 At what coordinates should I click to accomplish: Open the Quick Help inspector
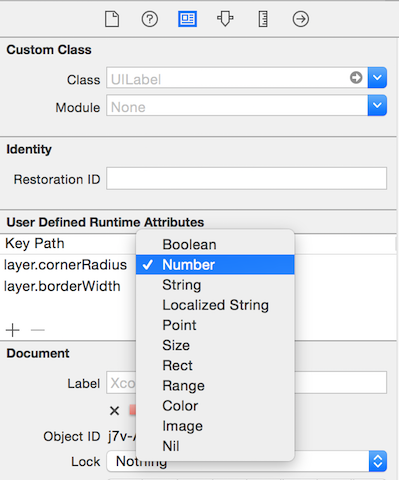pos(150,19)
